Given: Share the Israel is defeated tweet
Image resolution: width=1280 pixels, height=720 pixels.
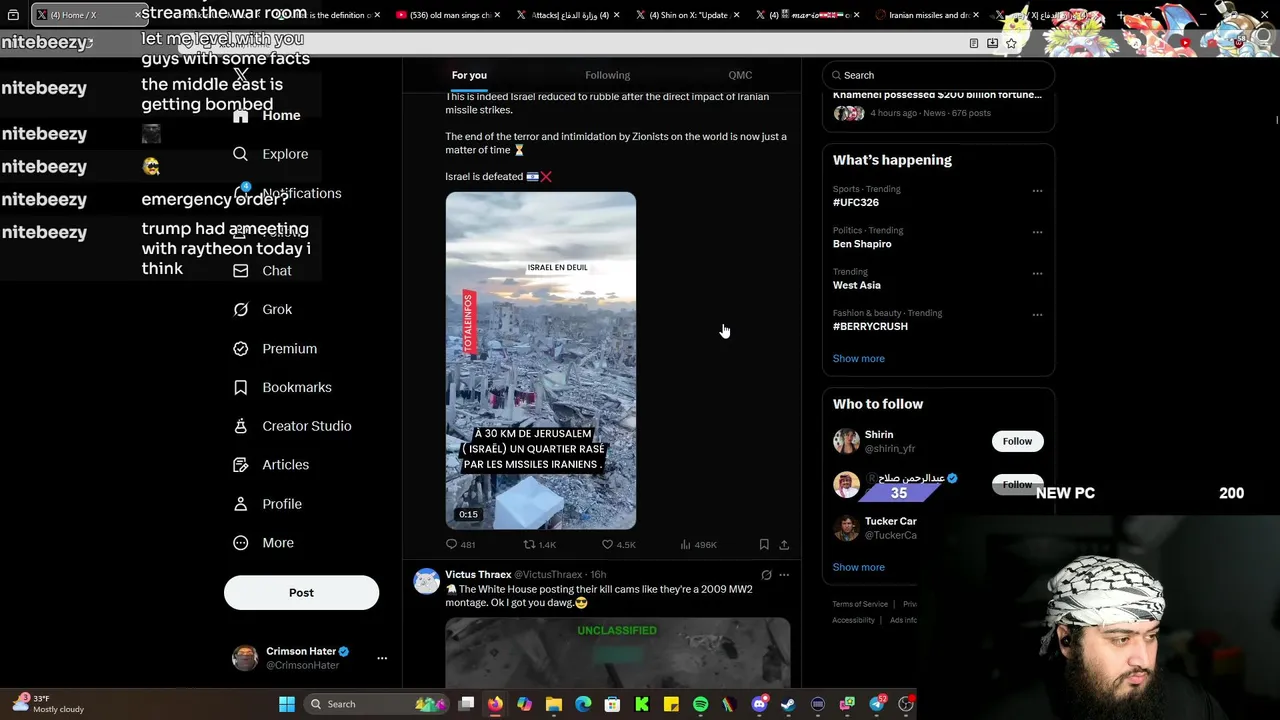Looking at the screenshot, I should coord(784,545).
